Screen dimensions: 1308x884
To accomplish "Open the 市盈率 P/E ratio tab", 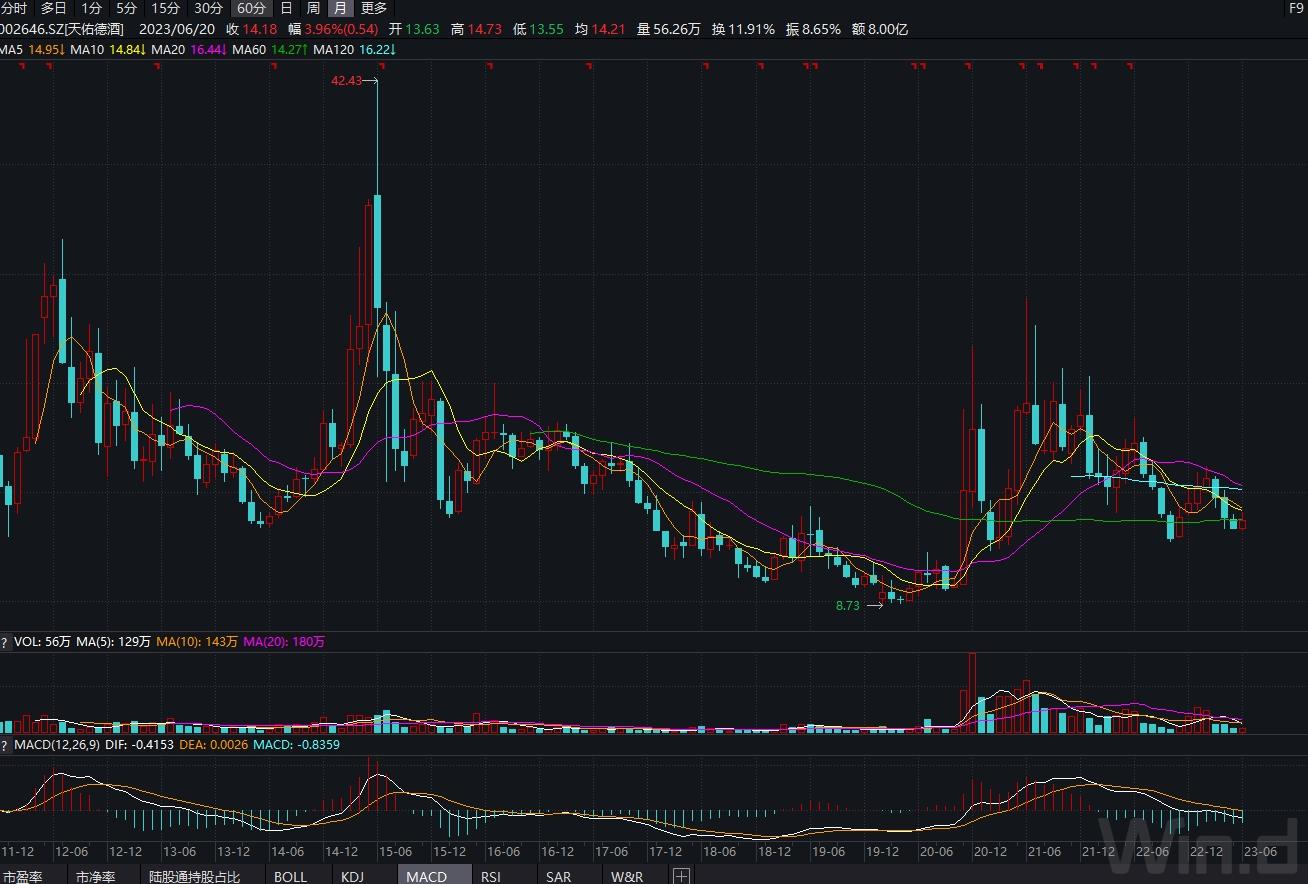I will (22, 876).
